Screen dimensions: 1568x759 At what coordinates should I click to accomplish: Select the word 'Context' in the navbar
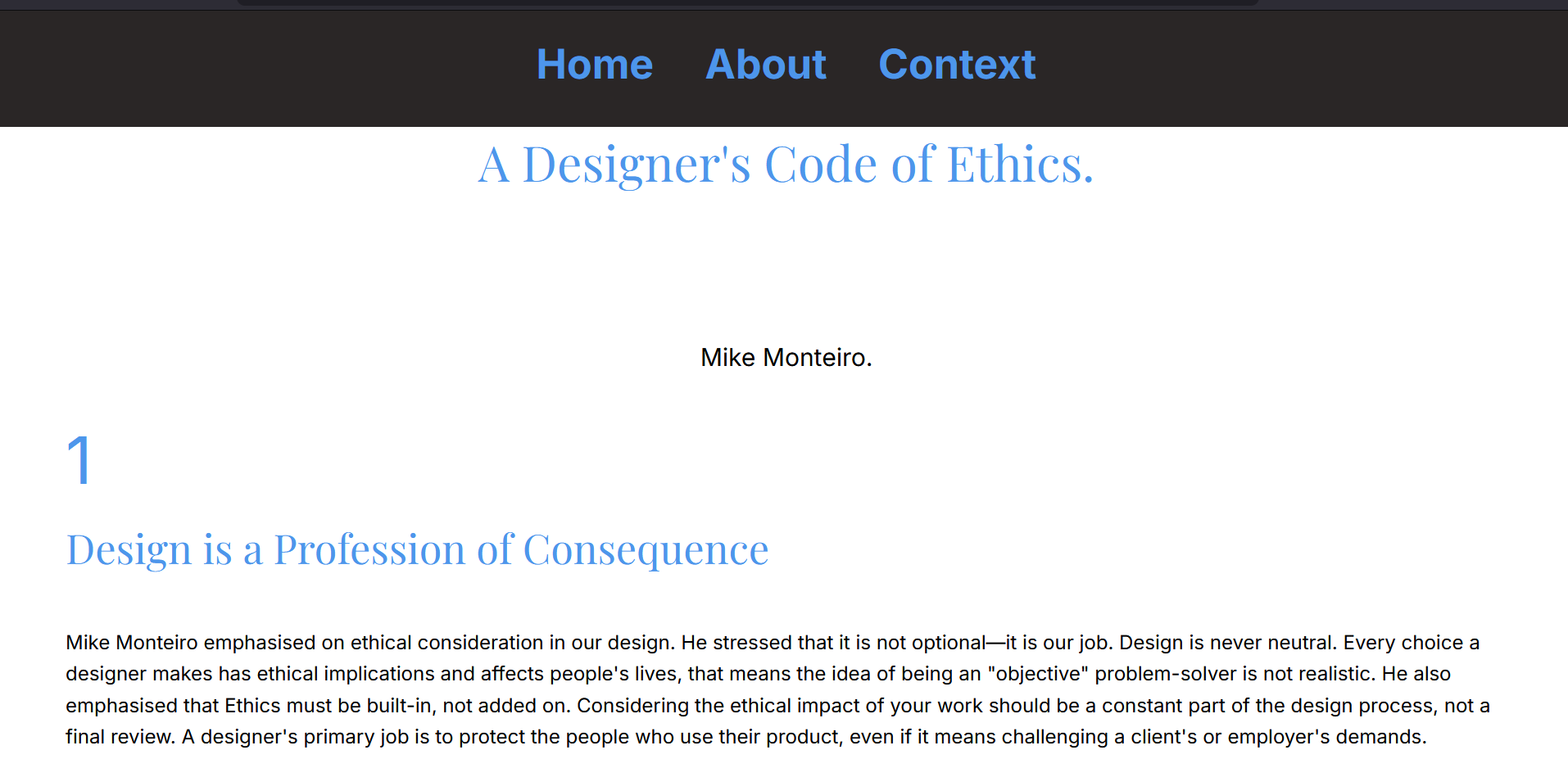(x=957, y=65)
